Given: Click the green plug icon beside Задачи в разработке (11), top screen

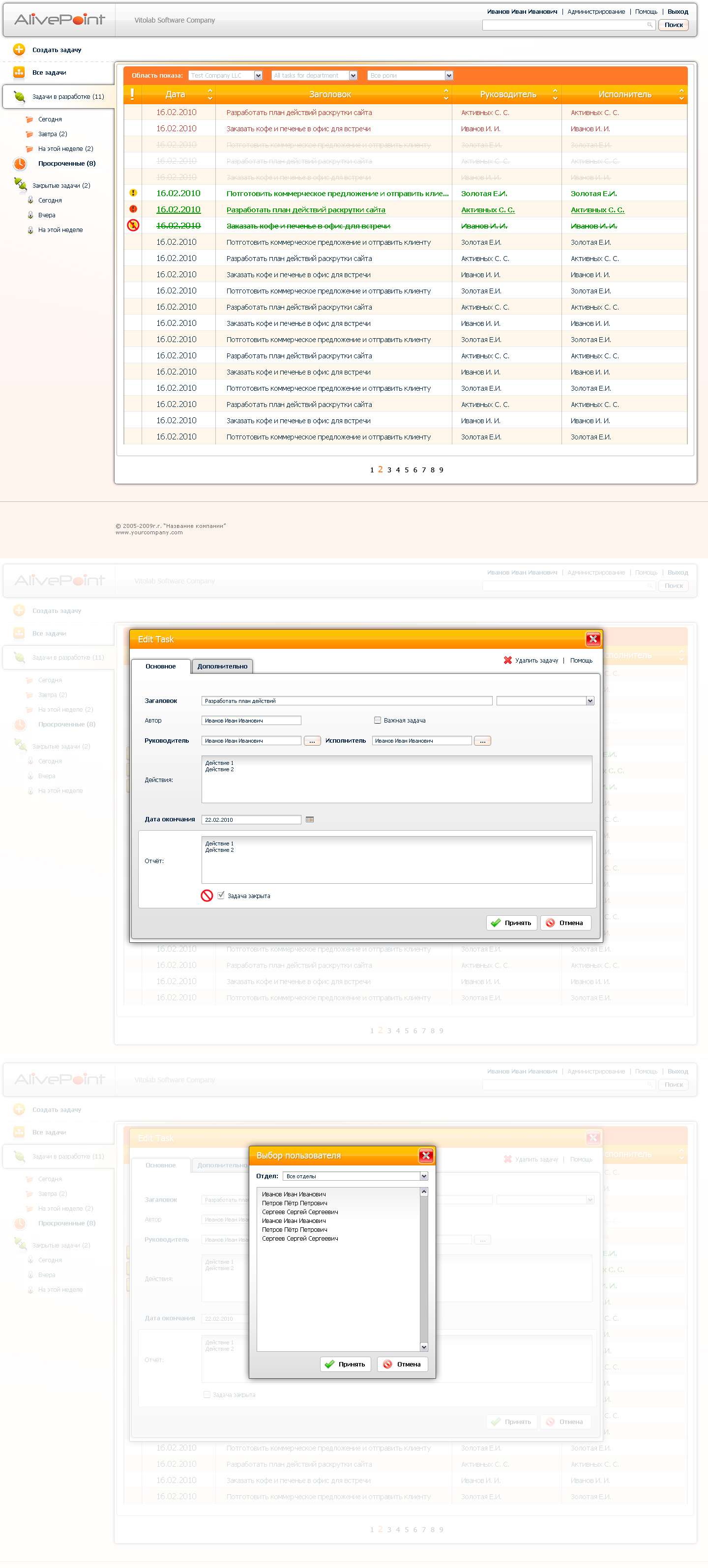Looking at the screenshot, I should [x=20, y=97].
